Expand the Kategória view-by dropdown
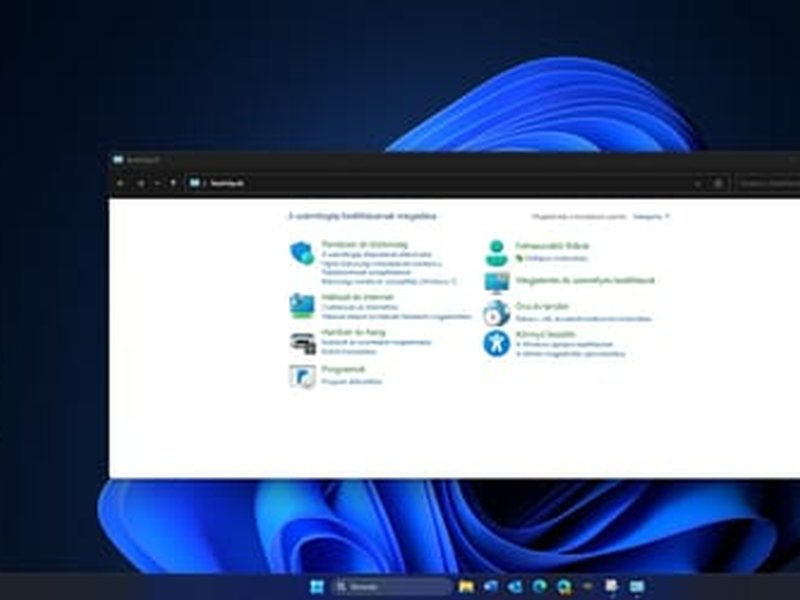 click(651, 215)
